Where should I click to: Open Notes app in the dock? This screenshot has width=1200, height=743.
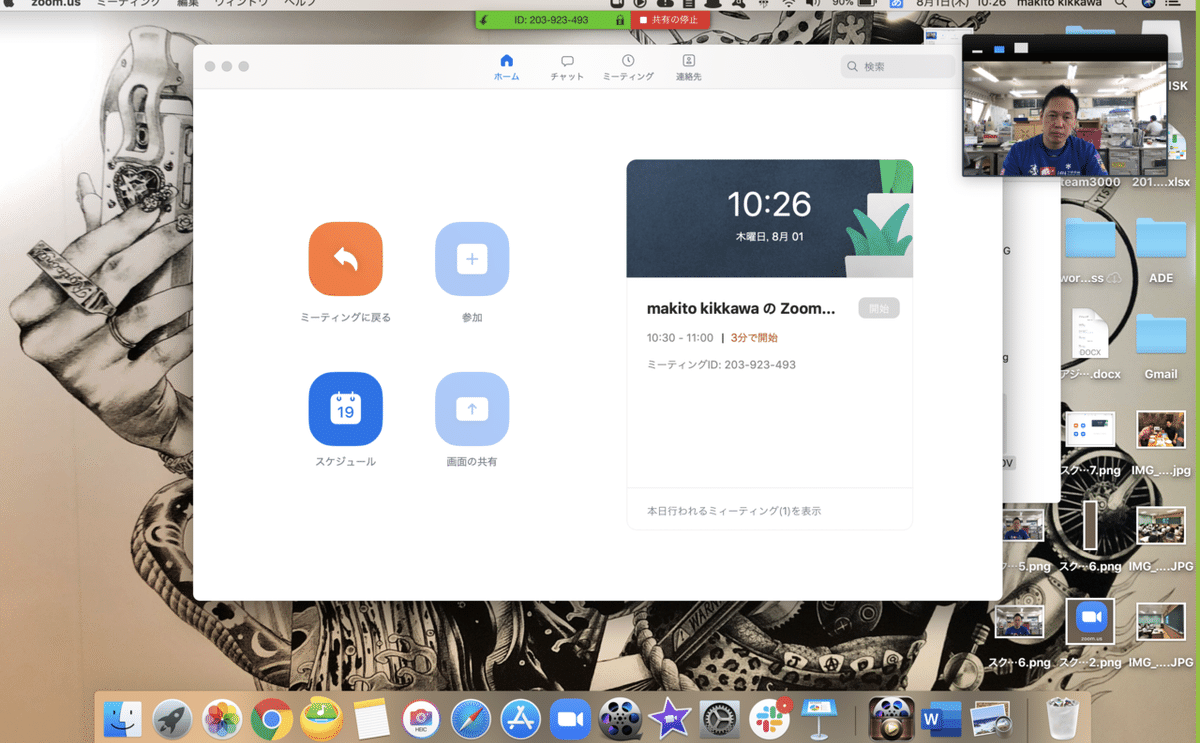(x=371, y=718)
